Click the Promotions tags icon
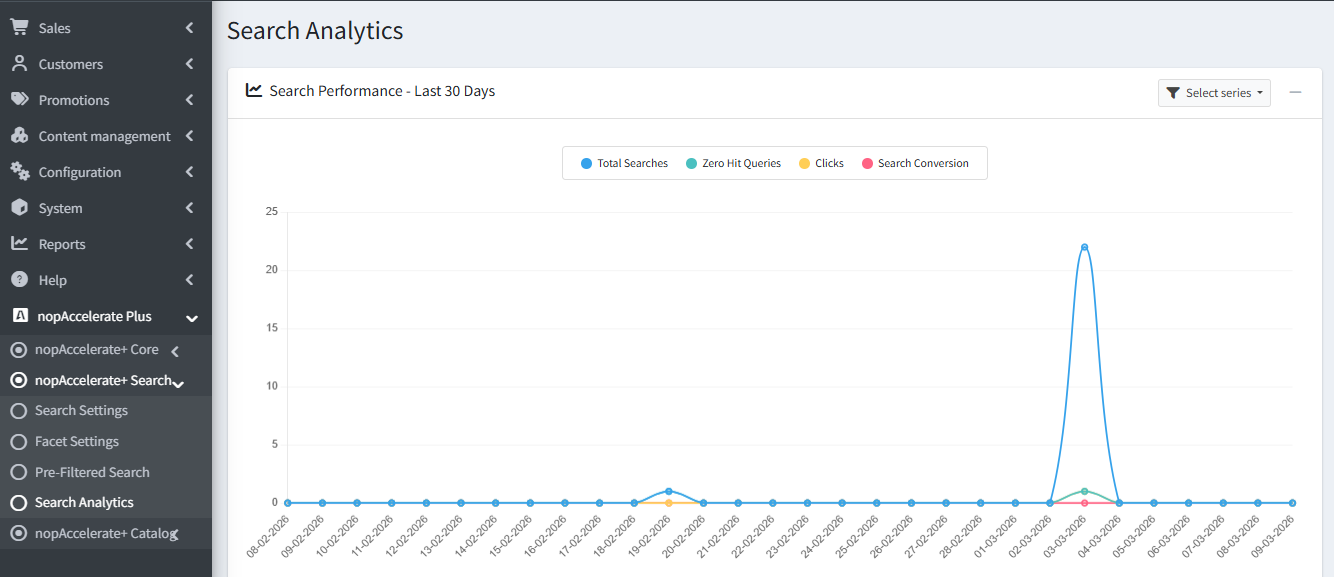The image size is (1334, 577). tap(19, 100)
